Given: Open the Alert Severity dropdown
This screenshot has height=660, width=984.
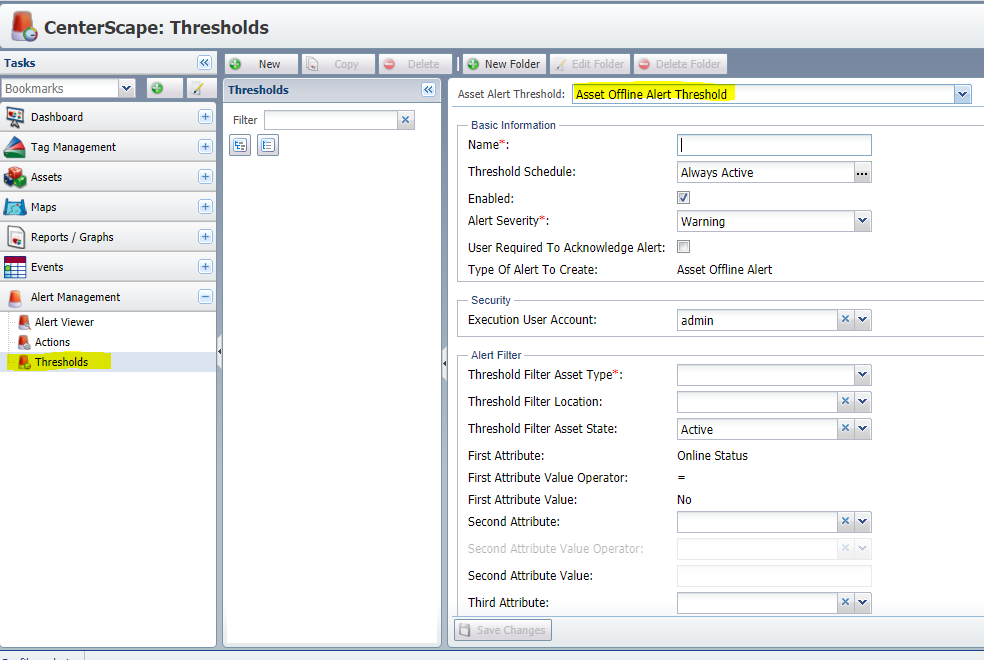Looking at the screenshot, I should coord(862,221).
